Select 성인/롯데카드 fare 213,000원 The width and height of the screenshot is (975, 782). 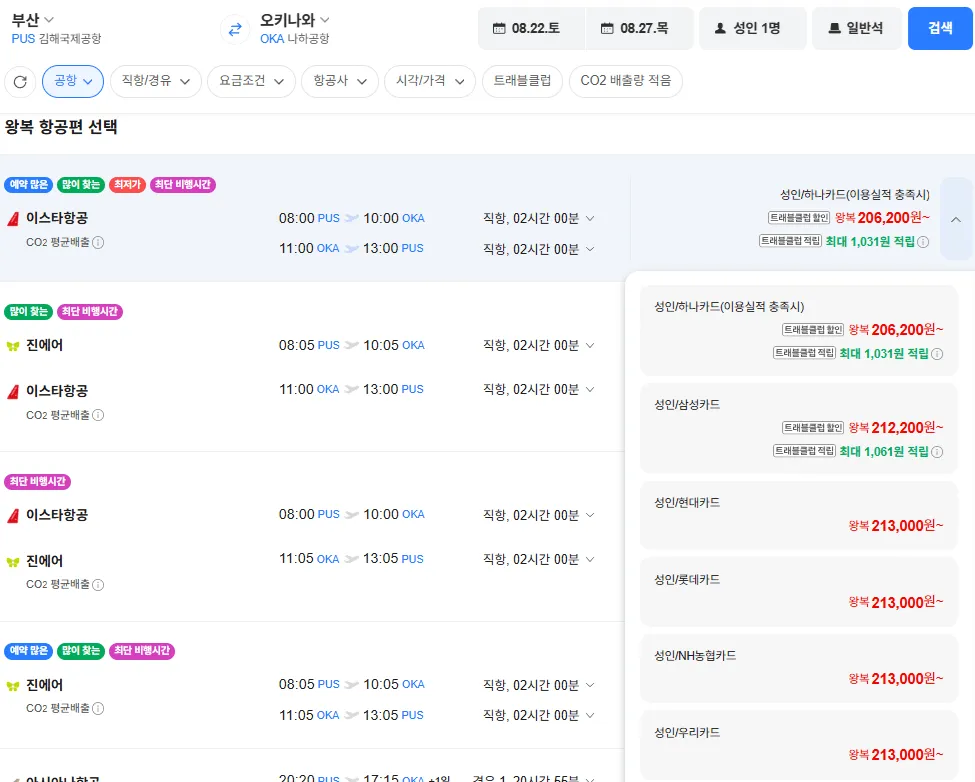click(798, 592)
